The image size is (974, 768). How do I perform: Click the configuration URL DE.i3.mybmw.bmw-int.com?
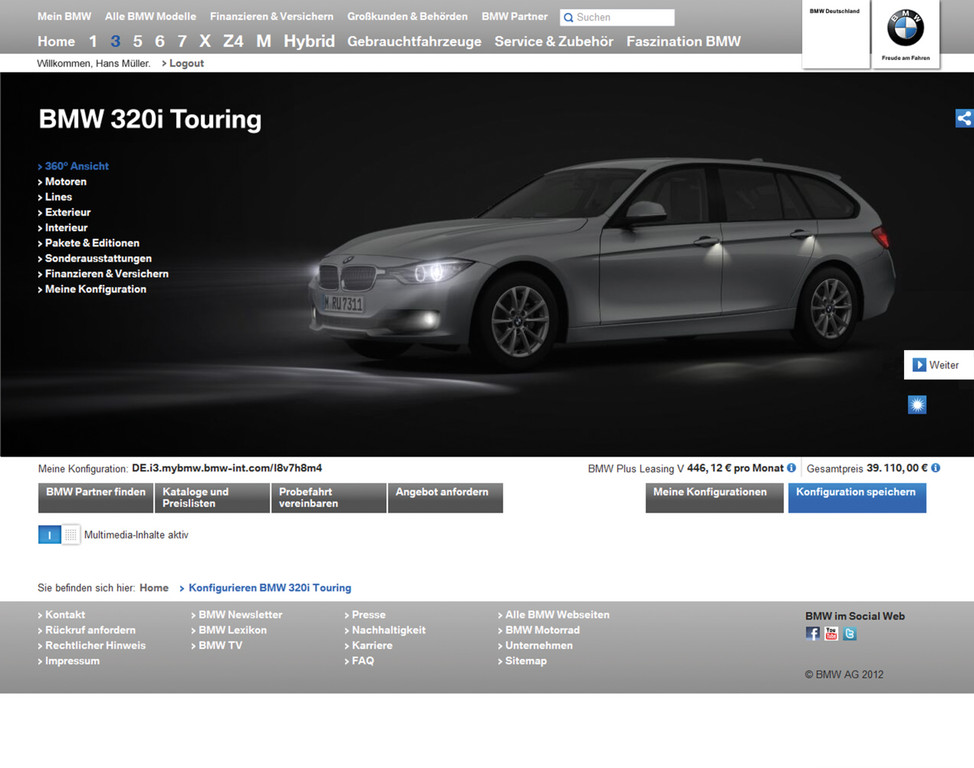227,468
